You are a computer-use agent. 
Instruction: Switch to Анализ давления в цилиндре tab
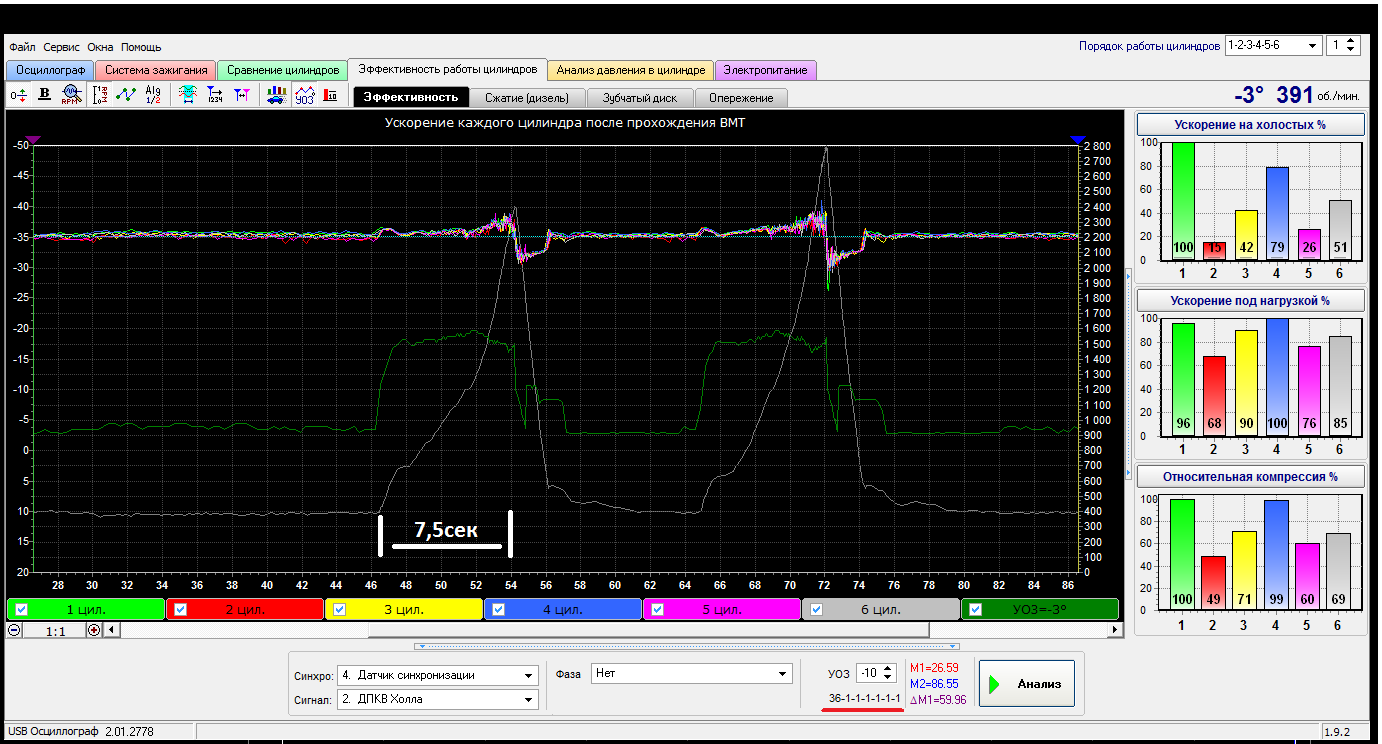pos(631,70)
